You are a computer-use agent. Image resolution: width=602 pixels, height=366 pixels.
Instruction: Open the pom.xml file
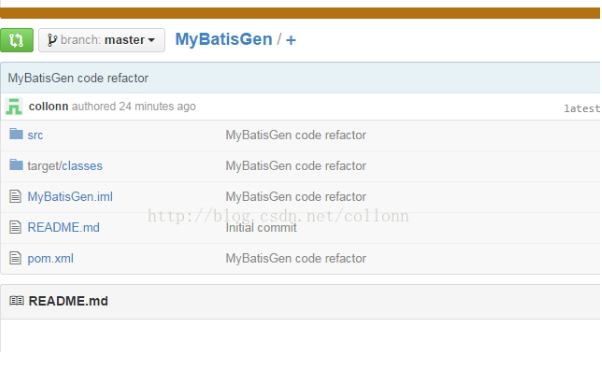tap(50, 258)
